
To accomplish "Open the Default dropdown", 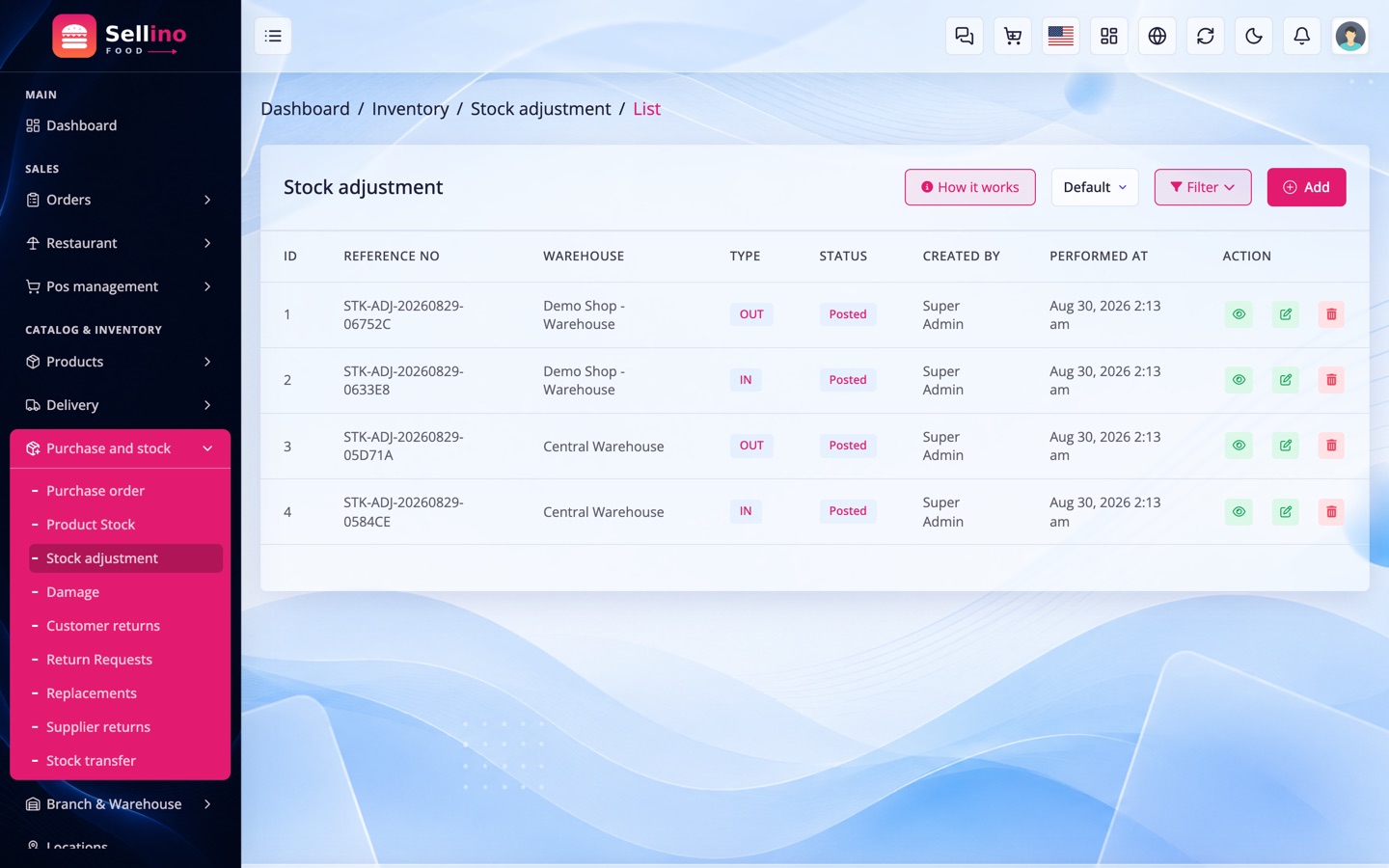I will coord(1095,187).
